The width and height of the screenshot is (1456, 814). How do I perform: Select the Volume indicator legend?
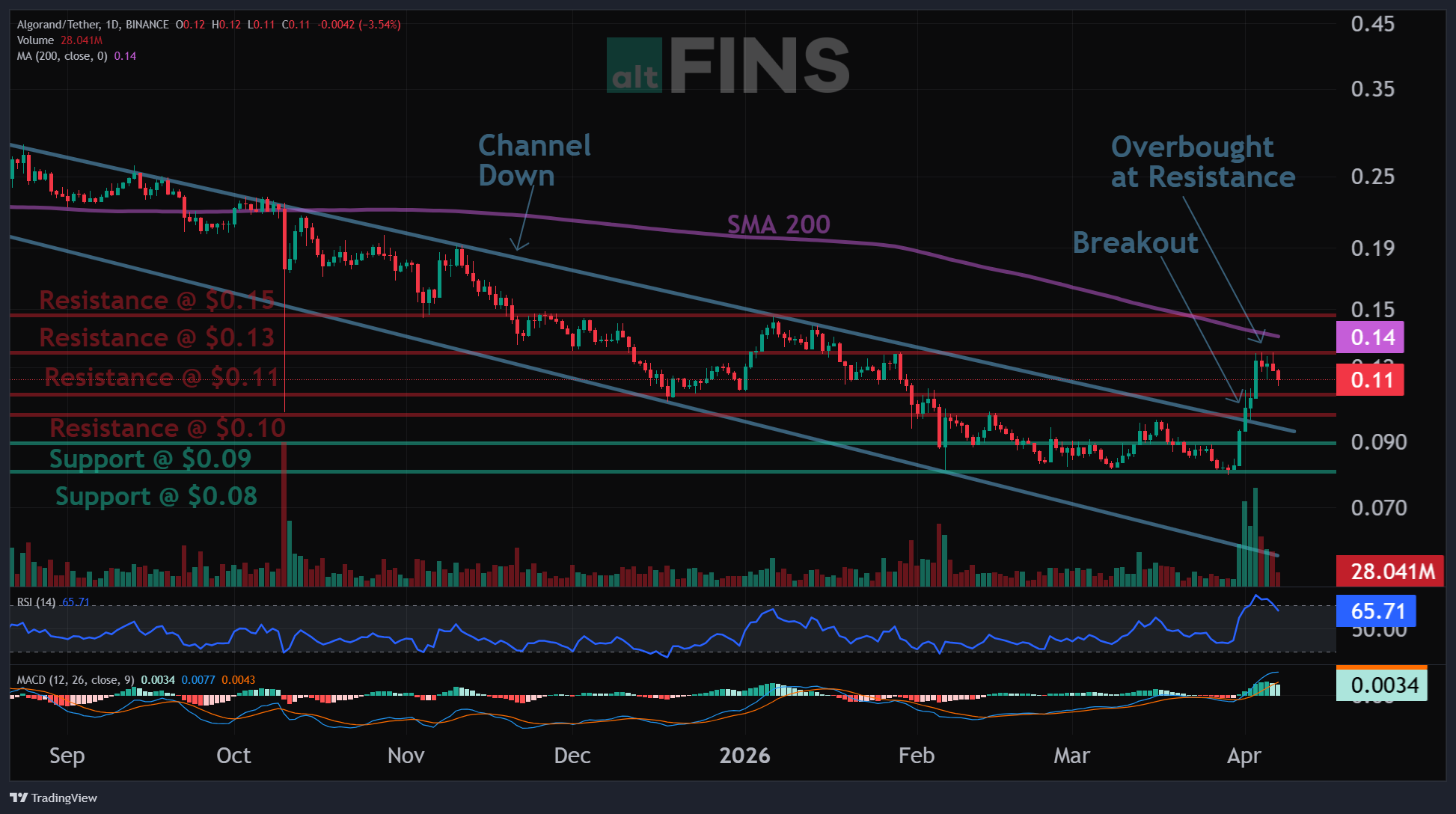pyautogui.click(x=35, y=40)
